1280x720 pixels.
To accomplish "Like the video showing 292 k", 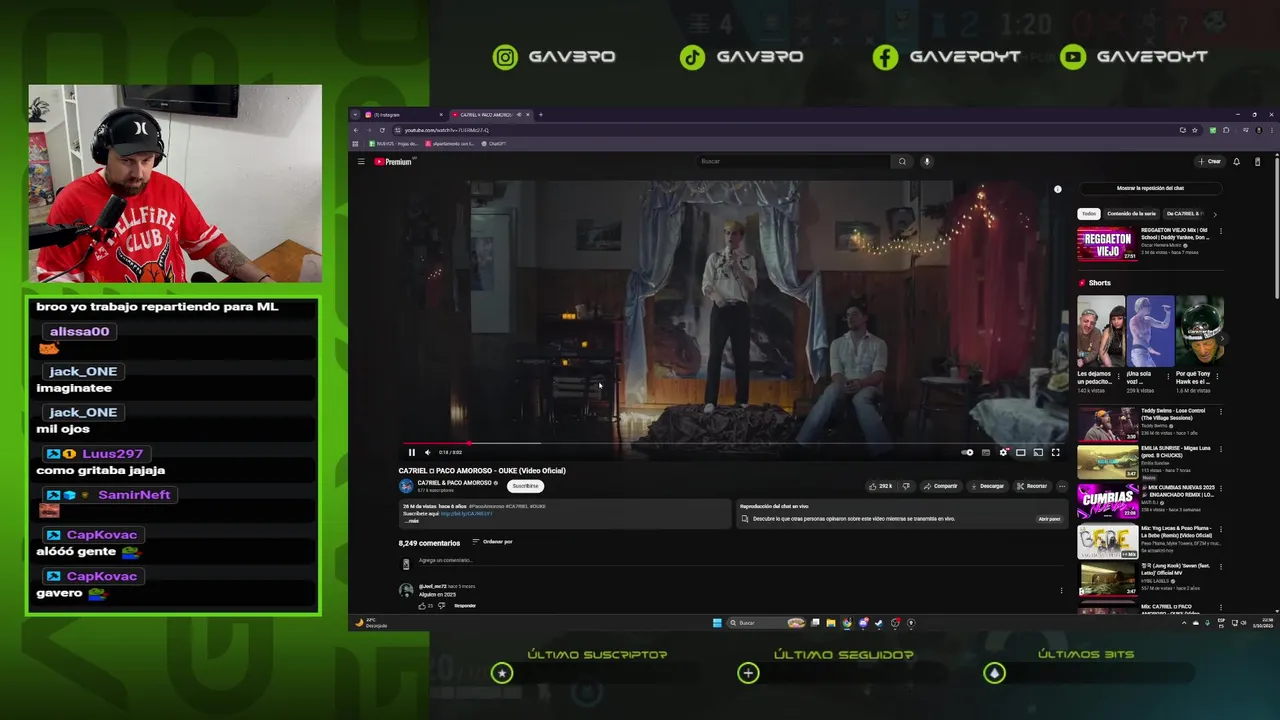I will pyautogui.click(x=880, y=486).
